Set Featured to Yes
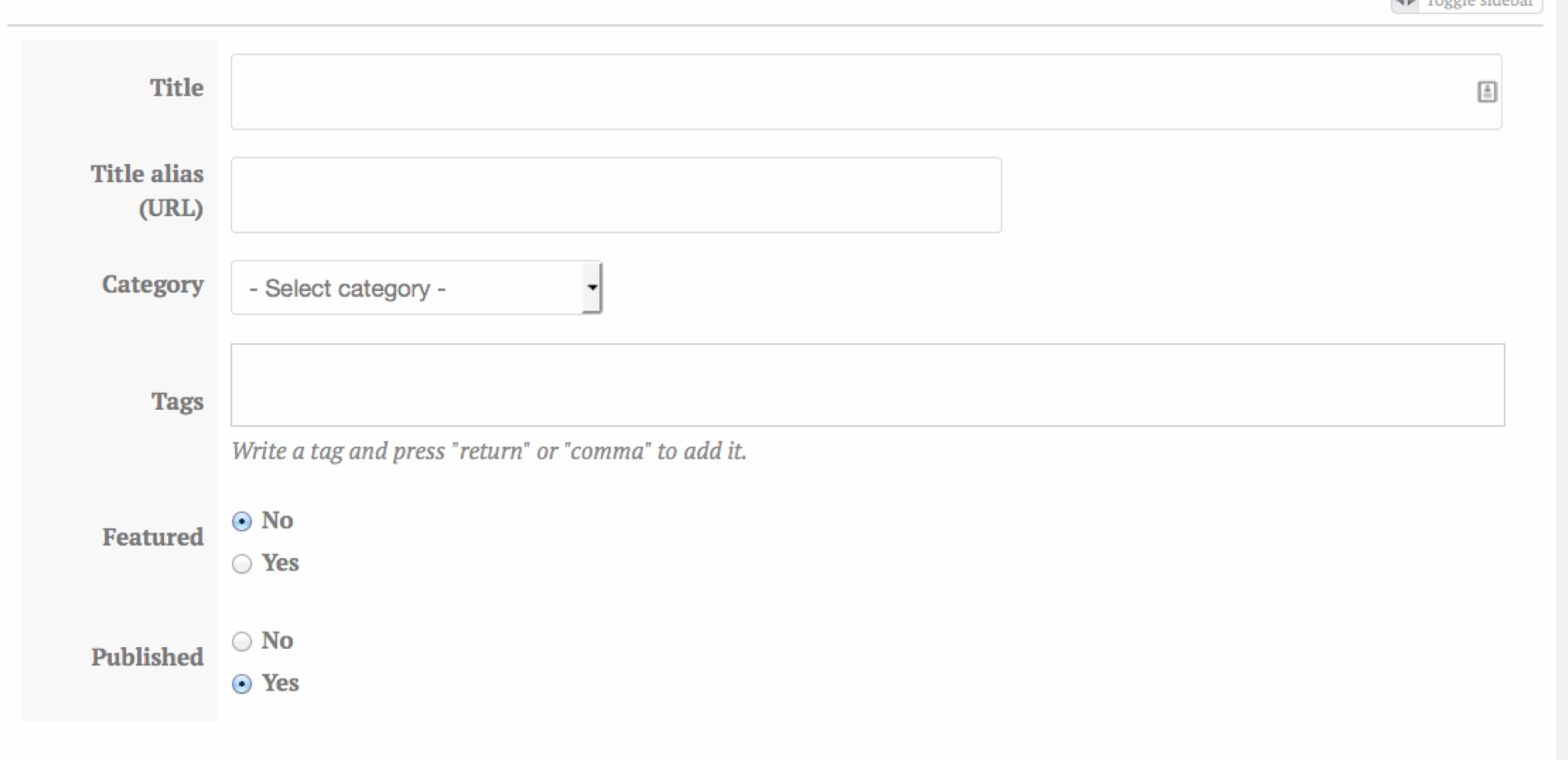 [241, 564]
